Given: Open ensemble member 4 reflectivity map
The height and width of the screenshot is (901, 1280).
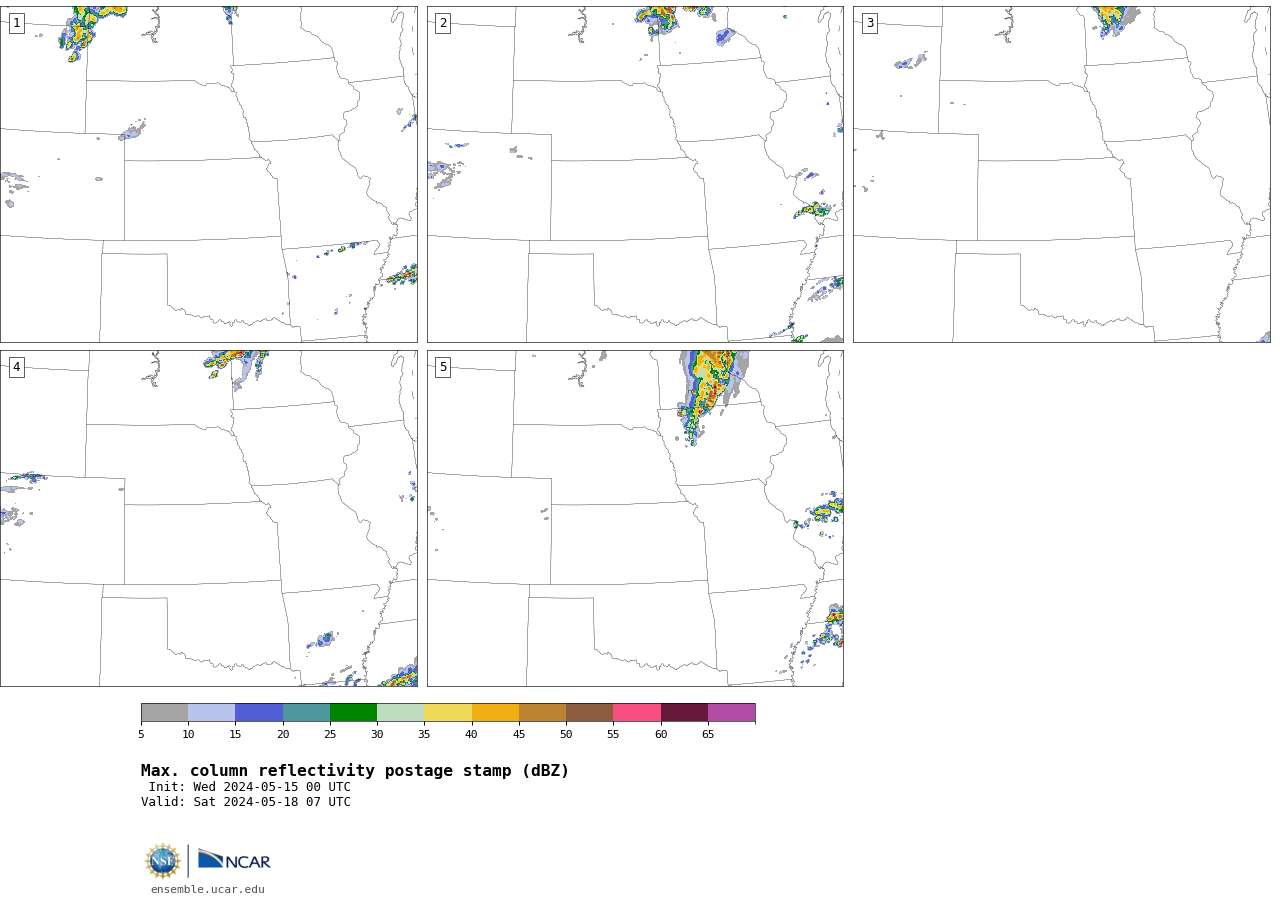Looking at the screenshot, I should (x=209, y=518).
